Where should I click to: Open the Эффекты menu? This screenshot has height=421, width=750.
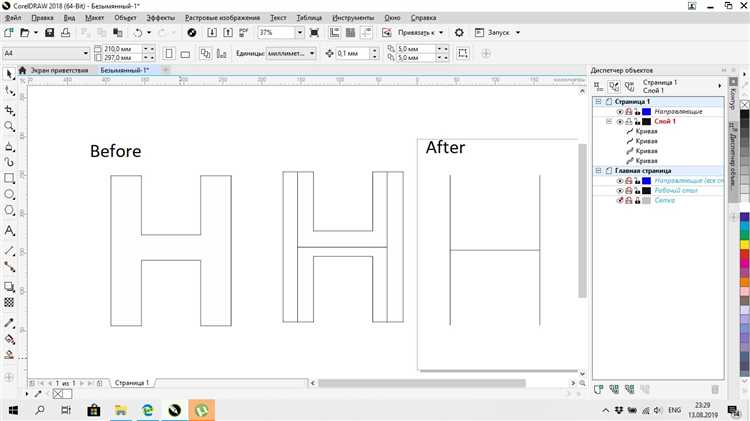160,18
